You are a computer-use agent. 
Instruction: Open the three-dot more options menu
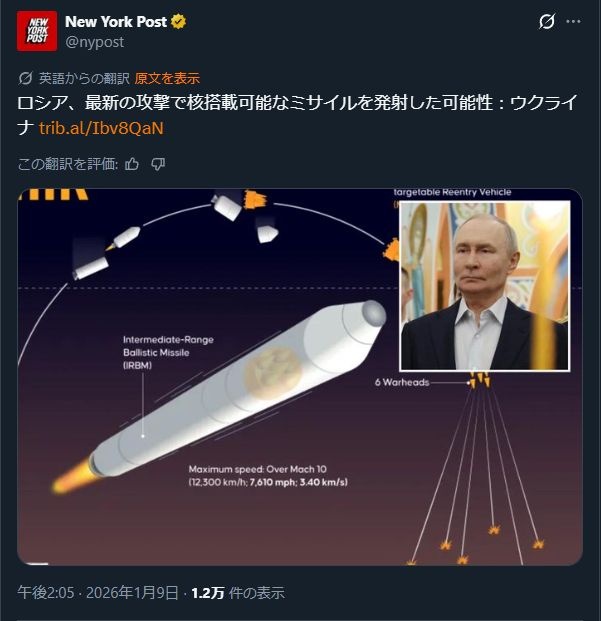click(x=573, y=21)
